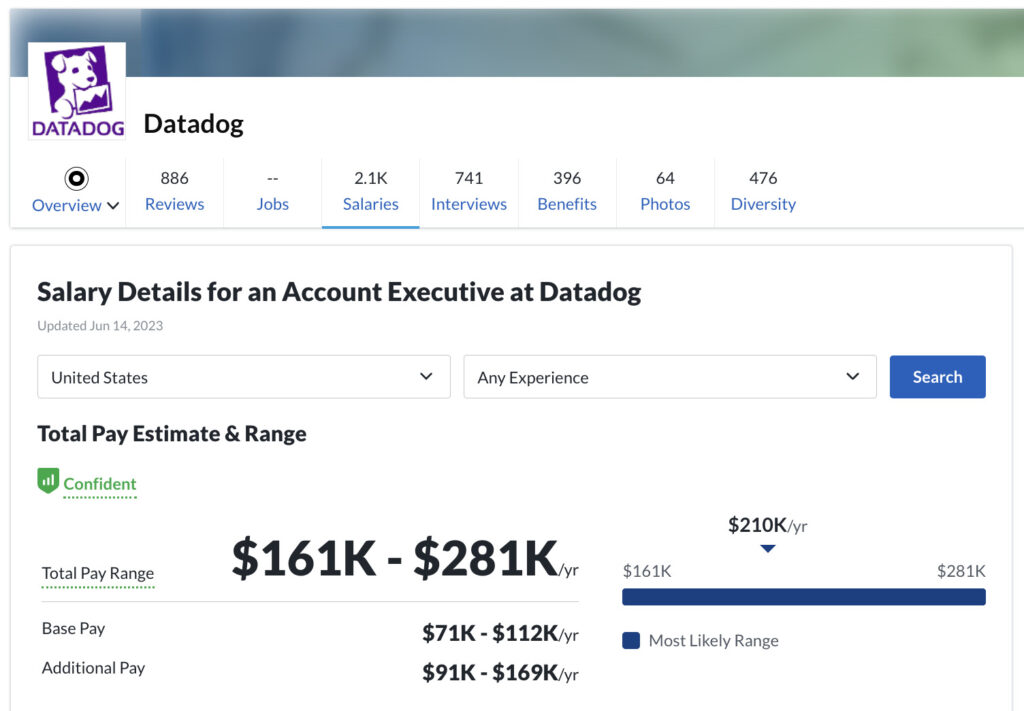The width and height of the screenshot is (1024, 711).
Task: Click the Datadog company logo
Action: pyautogui.click(x=77, y=91)
